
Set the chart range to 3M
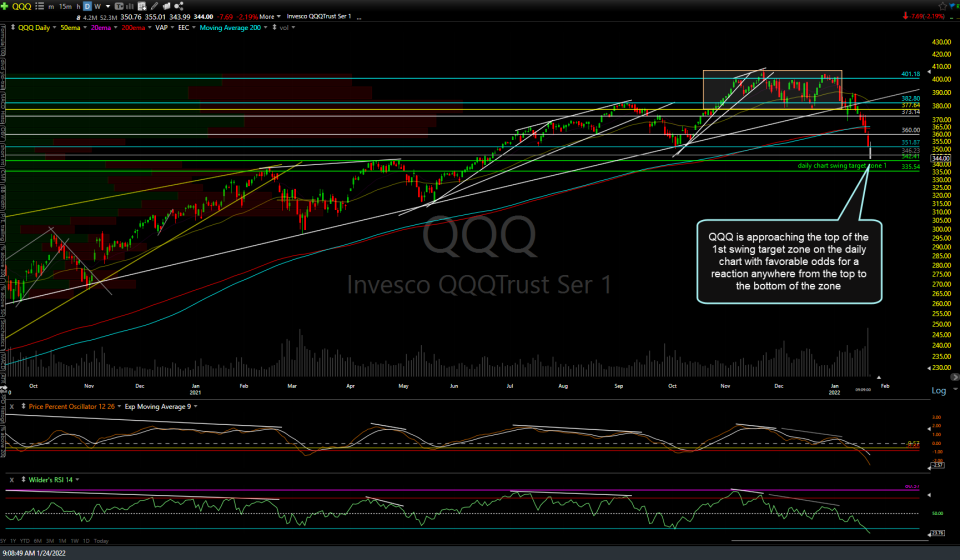[50, 541]
